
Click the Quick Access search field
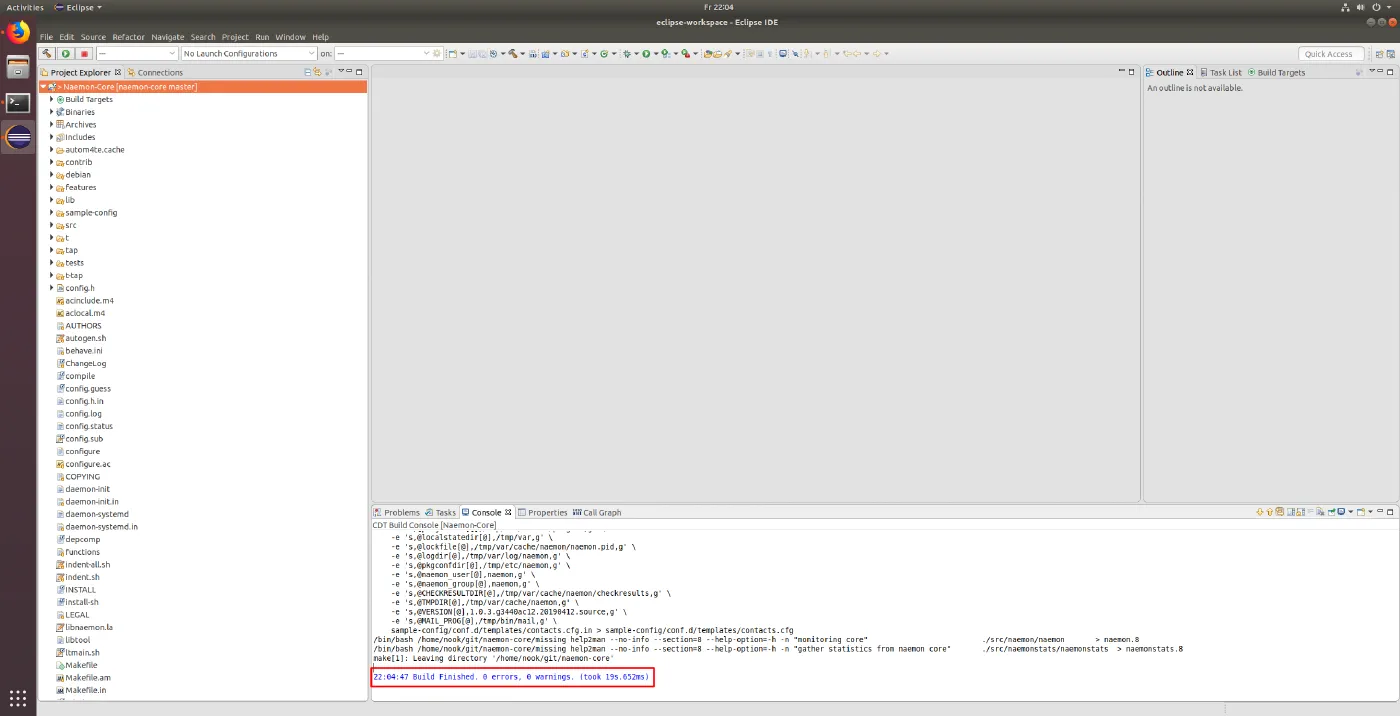[x=1331, y=54]
